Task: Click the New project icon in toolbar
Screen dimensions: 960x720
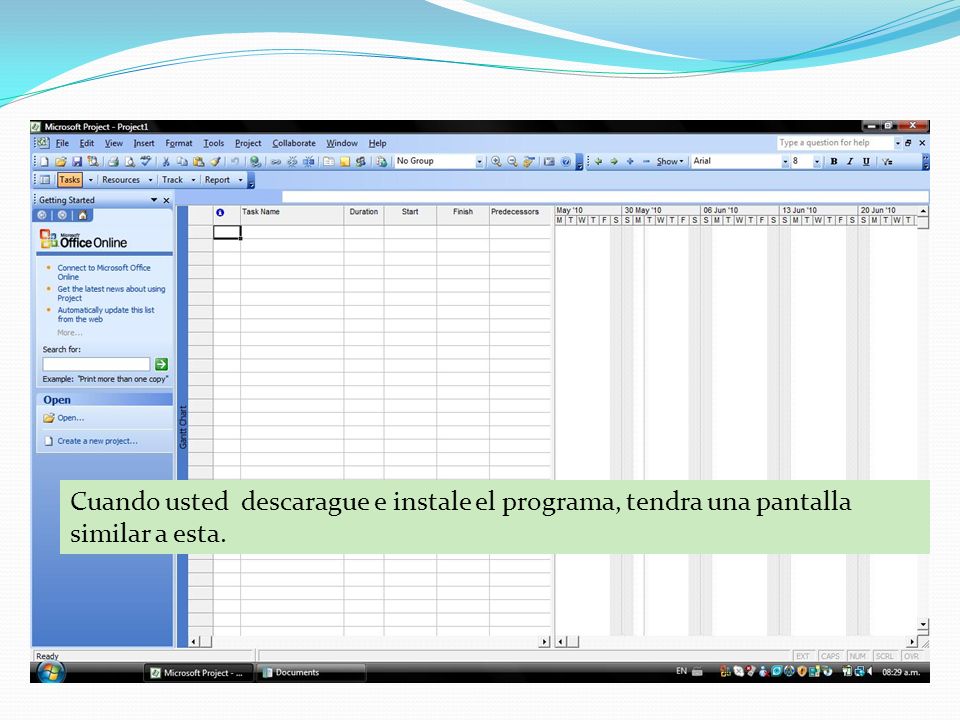Action: coord(44,162)
